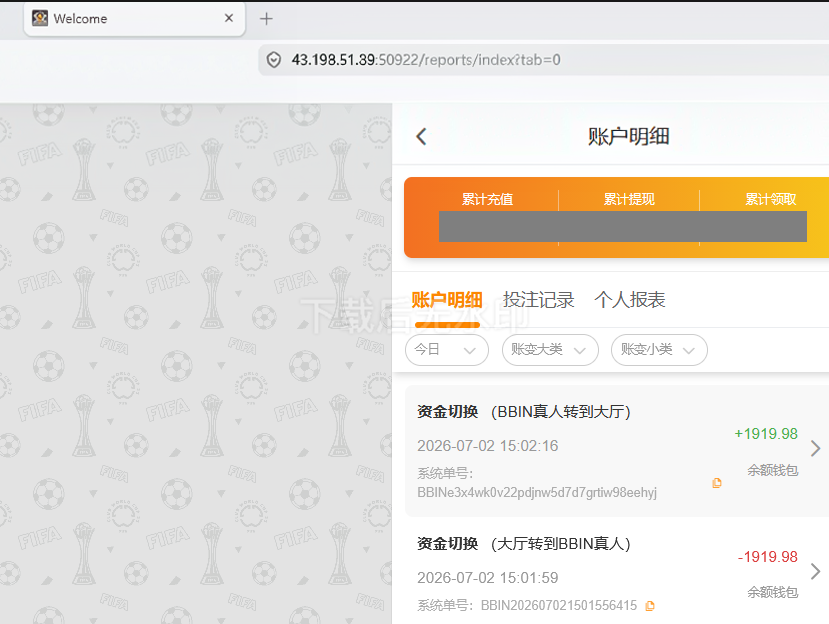The height and width of the screenshot is (624, 829).
Task: Click the 账户明细 page header title
Action: pyautogui.click(x=629, y=136)
